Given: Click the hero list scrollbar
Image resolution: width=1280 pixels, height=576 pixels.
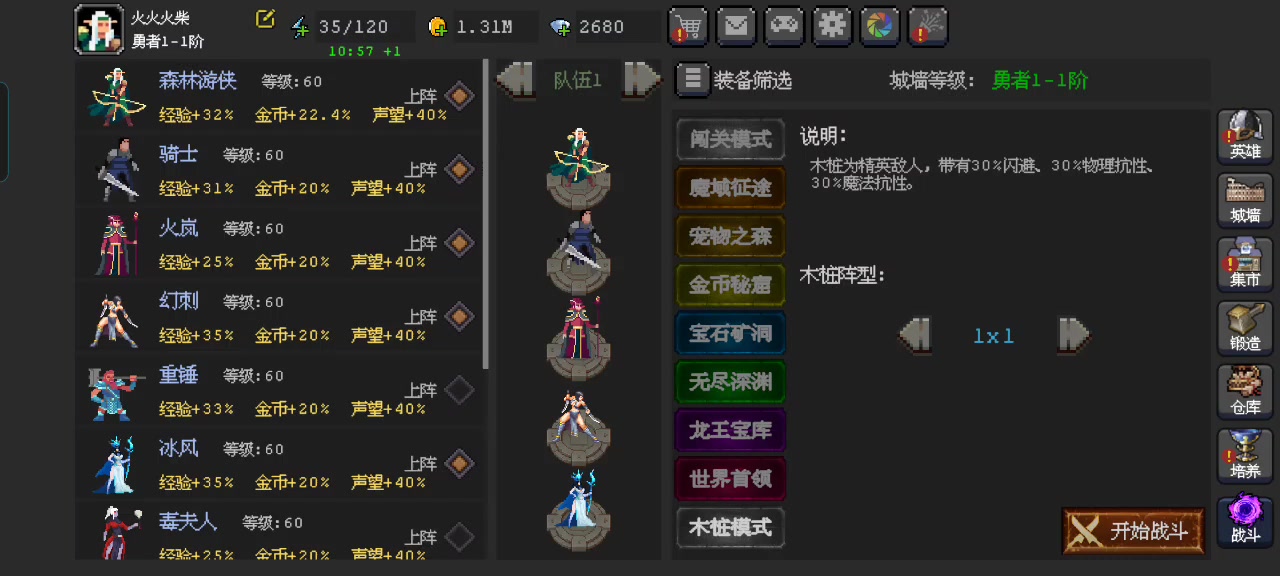Looking at the screenshot, I should coord(486,215).
